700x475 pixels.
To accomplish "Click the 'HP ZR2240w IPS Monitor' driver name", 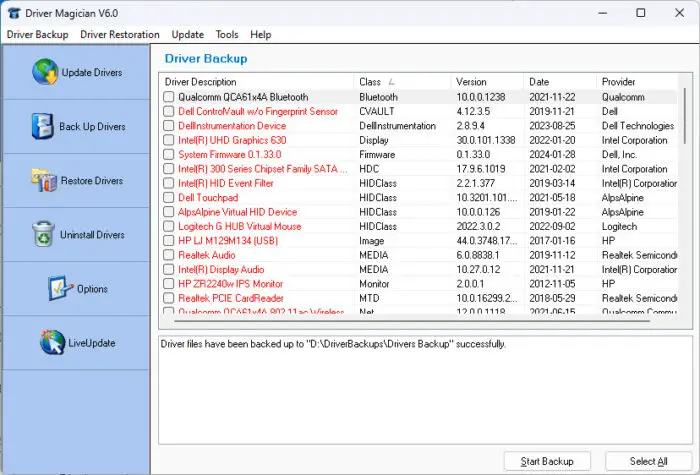I will 230,284.
